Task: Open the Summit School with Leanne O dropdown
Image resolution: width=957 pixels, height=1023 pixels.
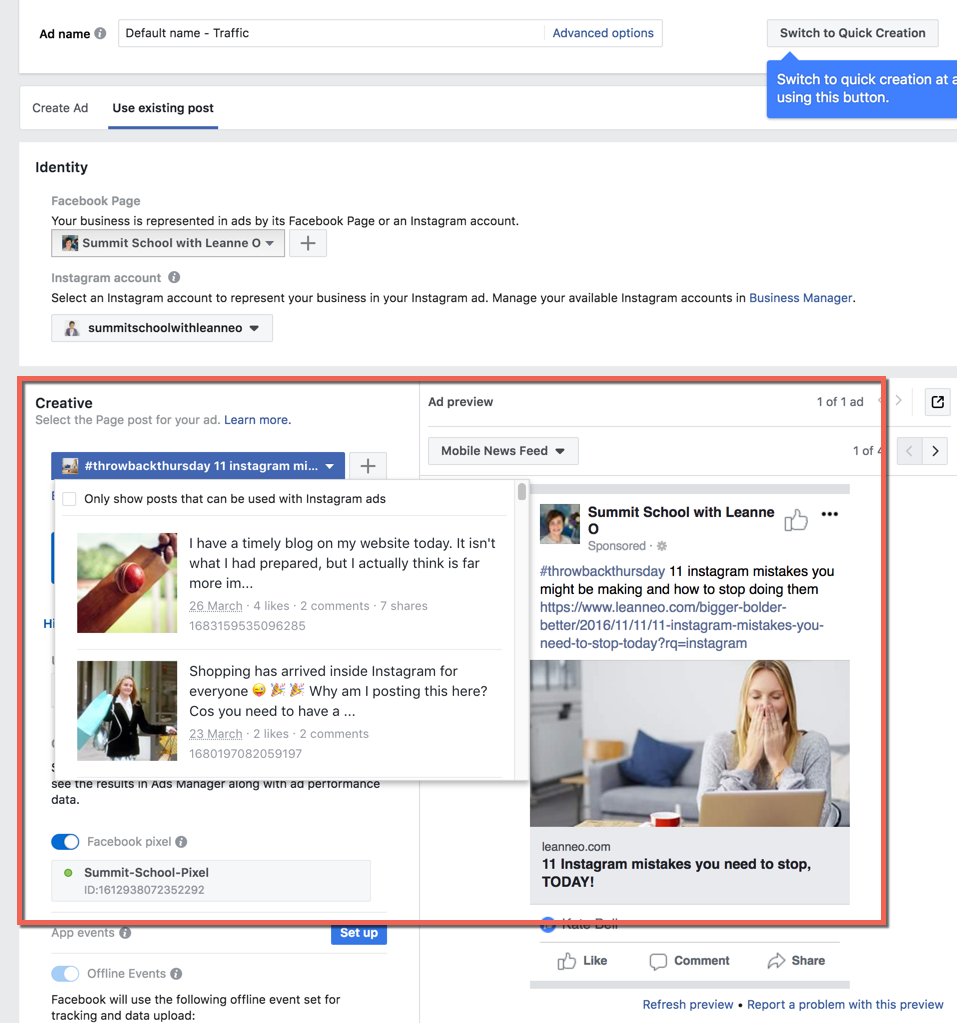Action: coord(168,243)
